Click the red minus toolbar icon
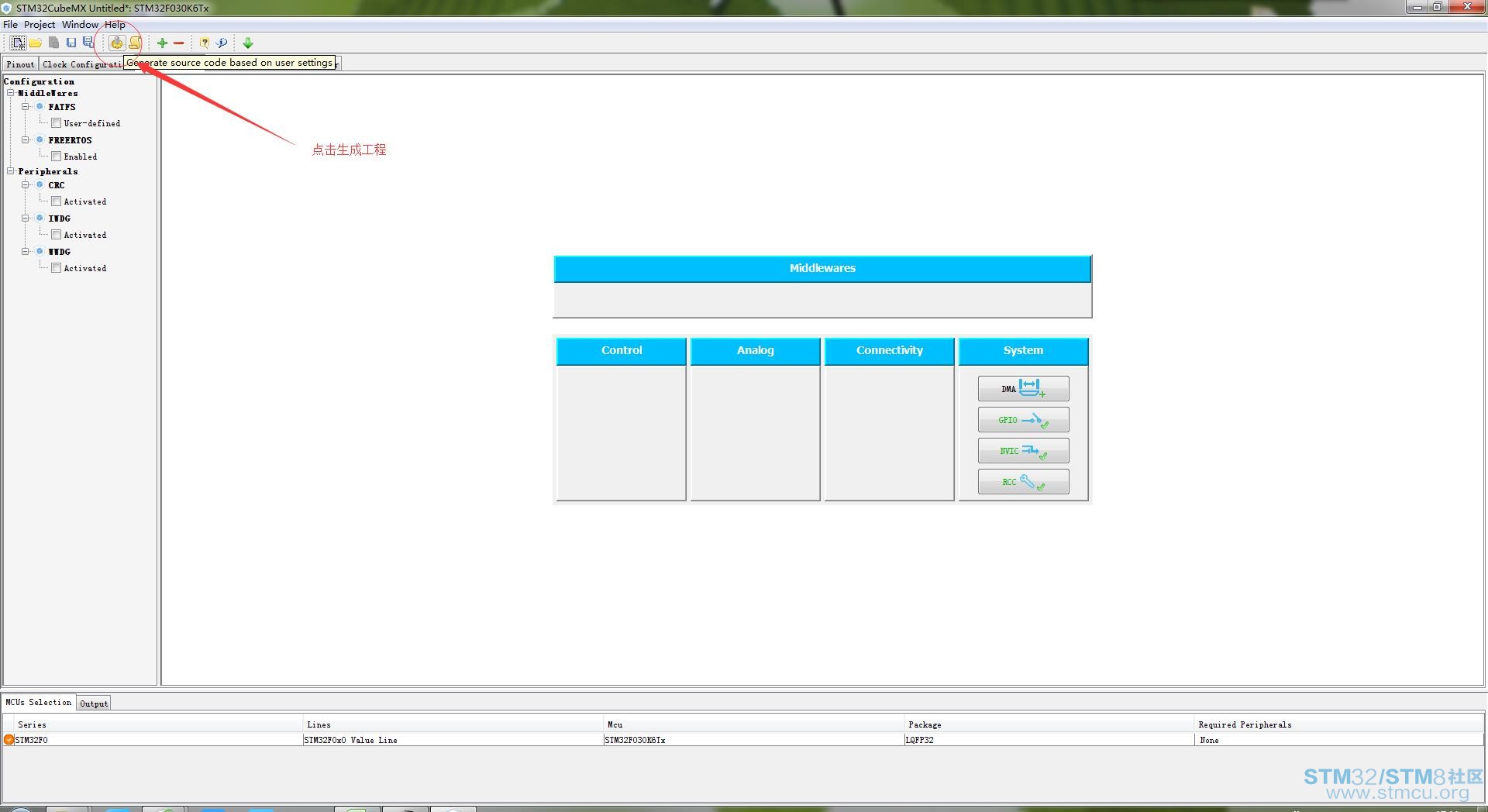Screen dimensions: 1488x812 179,43
